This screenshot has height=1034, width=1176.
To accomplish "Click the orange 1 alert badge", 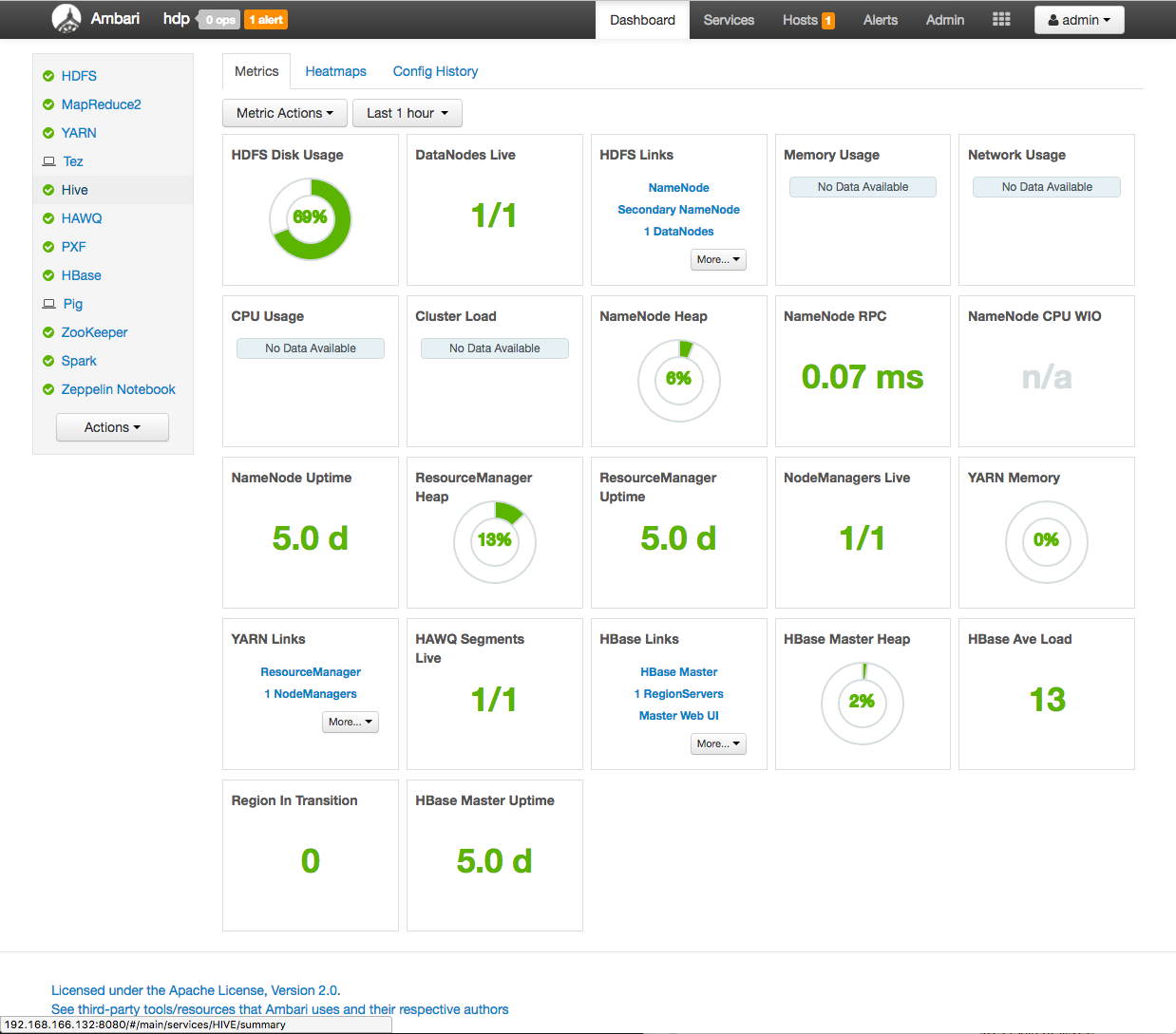I will coord(266,20).
